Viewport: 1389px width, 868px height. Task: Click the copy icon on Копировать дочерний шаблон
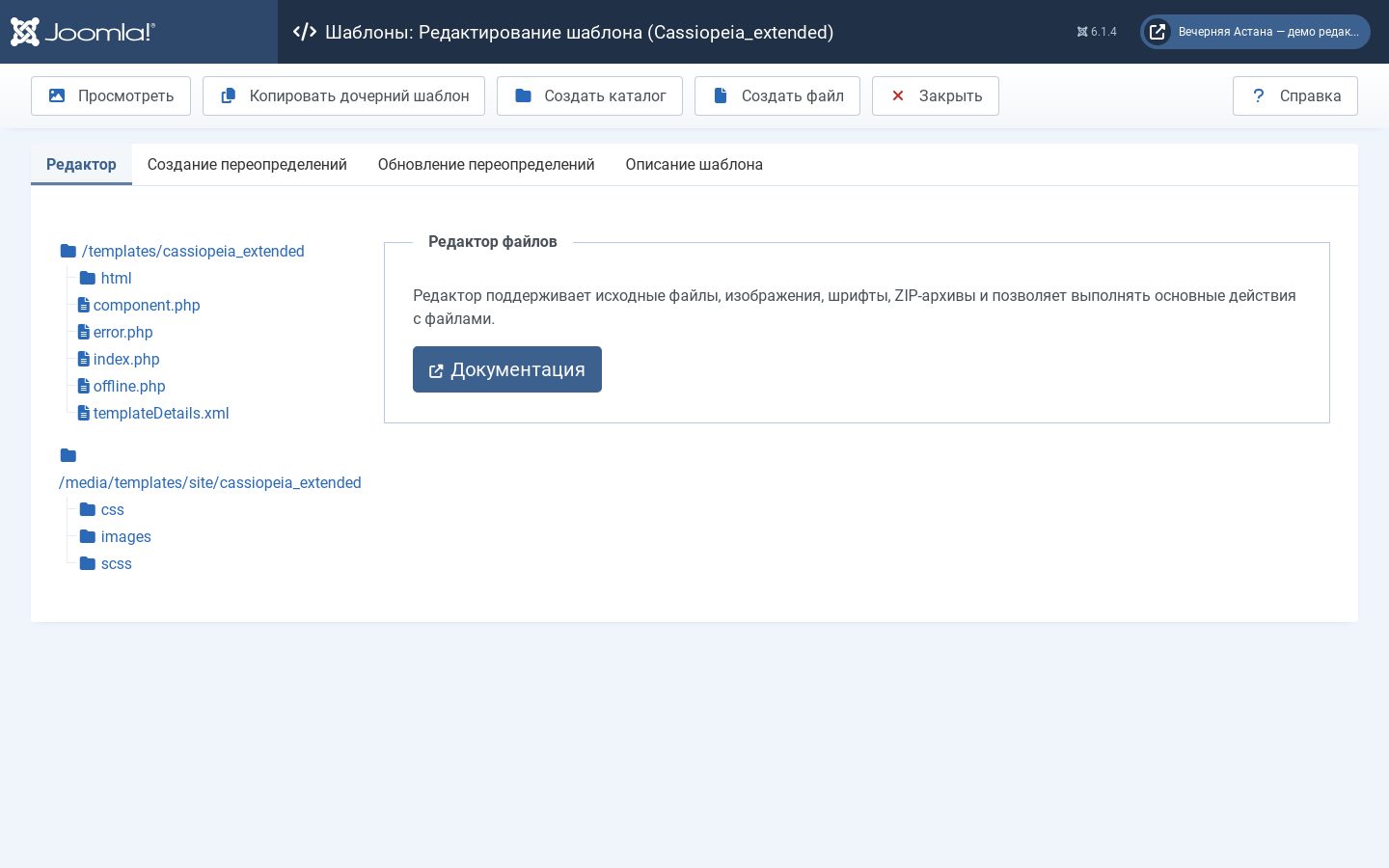coord(229,95)
